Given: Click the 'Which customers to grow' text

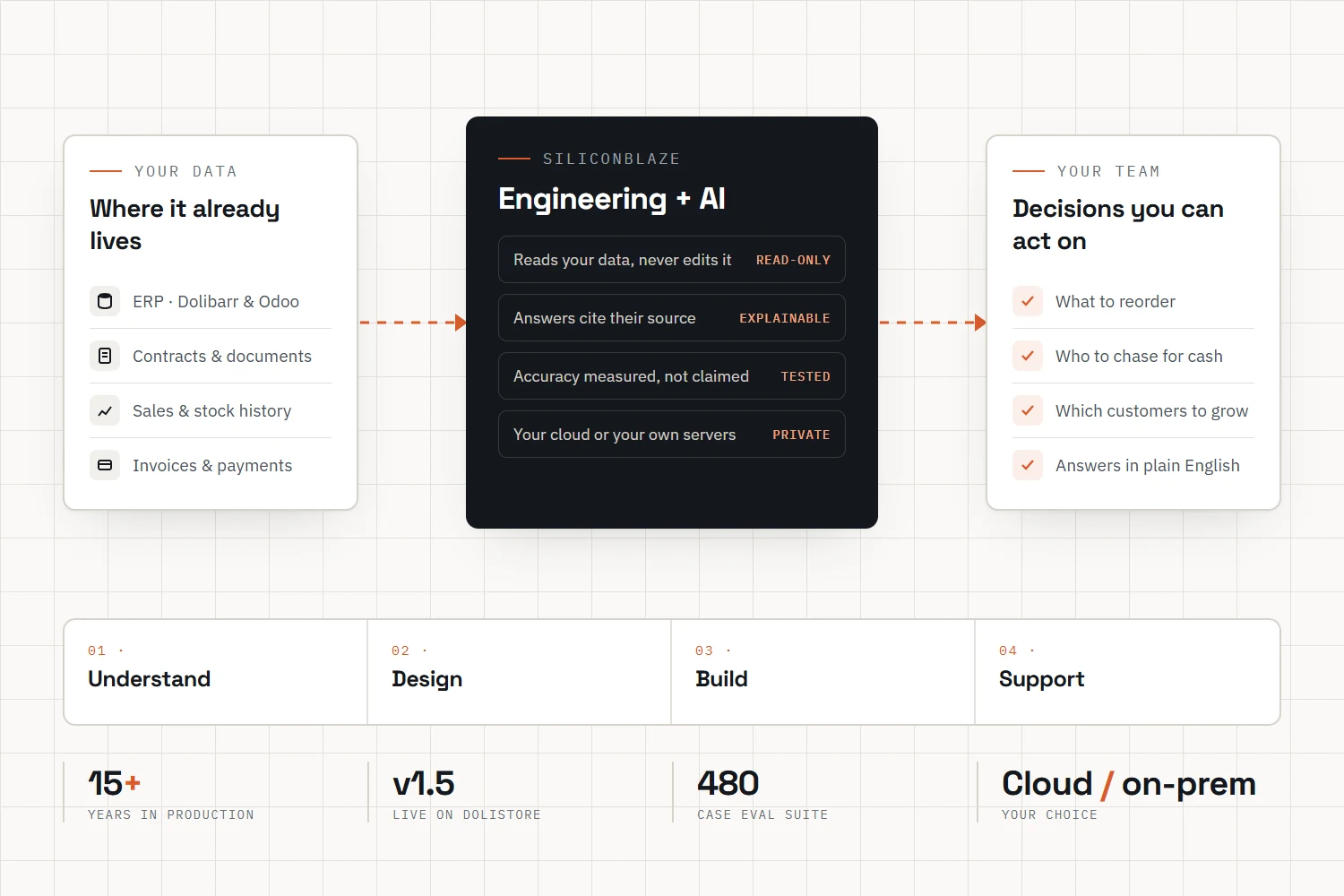Looking at the screenshot, I should (1151, 411).
